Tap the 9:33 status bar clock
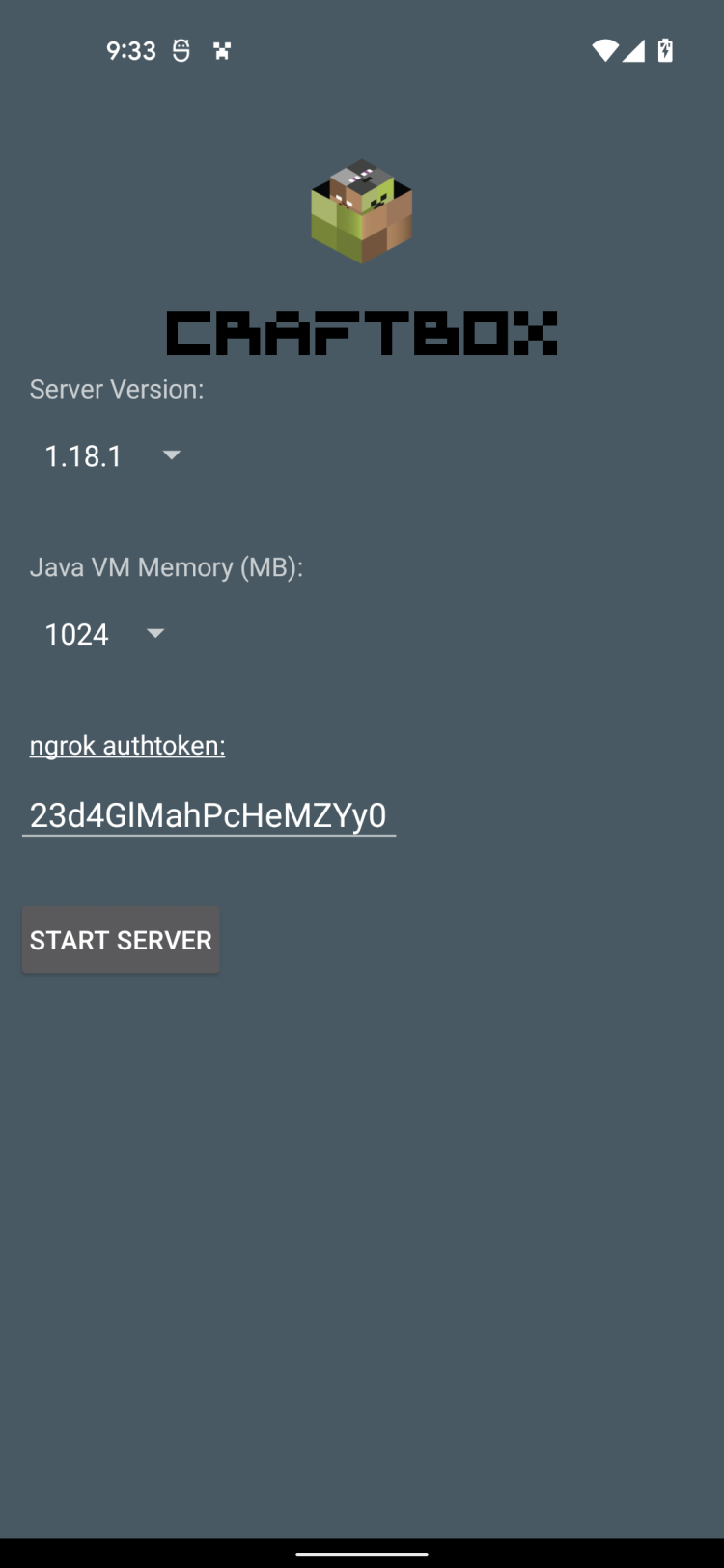 click(131, 51)
